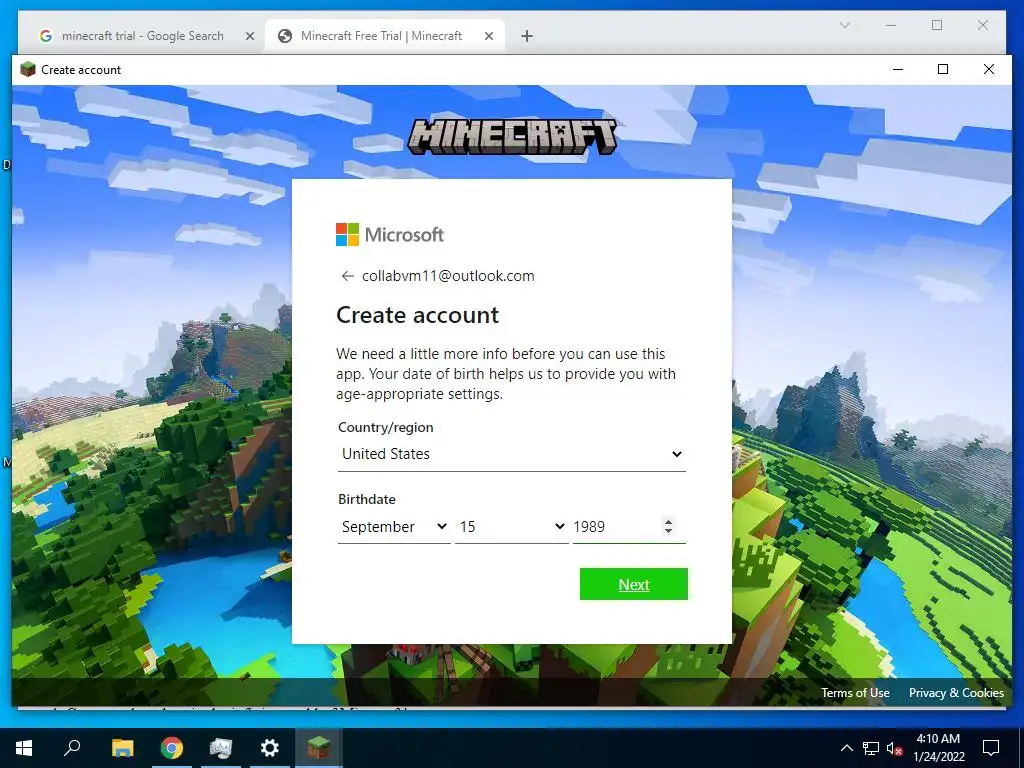Click the email text collabvm11@outlook.com
The width and height of the screenshot is (1024, 768).
448,276
